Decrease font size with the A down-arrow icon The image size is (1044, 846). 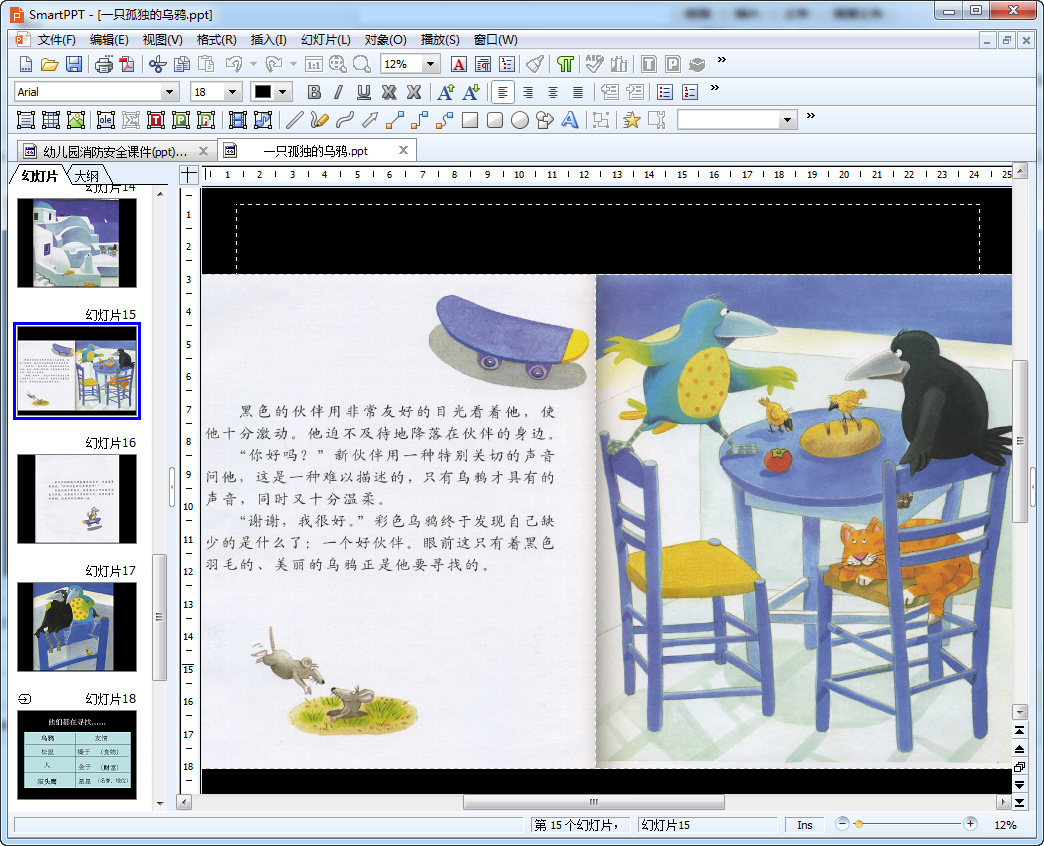tap(471, 92)
